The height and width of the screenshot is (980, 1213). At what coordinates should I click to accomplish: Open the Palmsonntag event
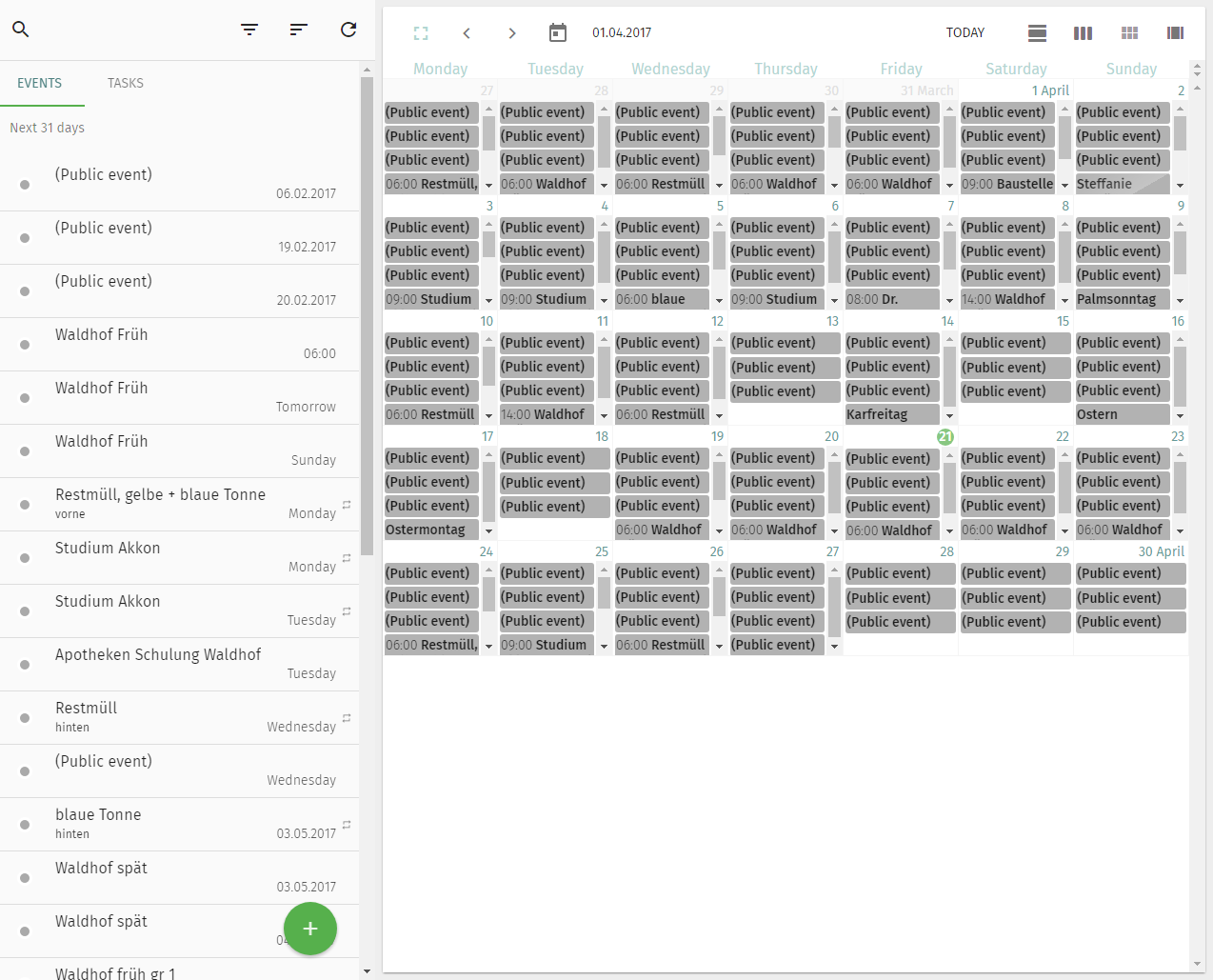[1123, 299]
